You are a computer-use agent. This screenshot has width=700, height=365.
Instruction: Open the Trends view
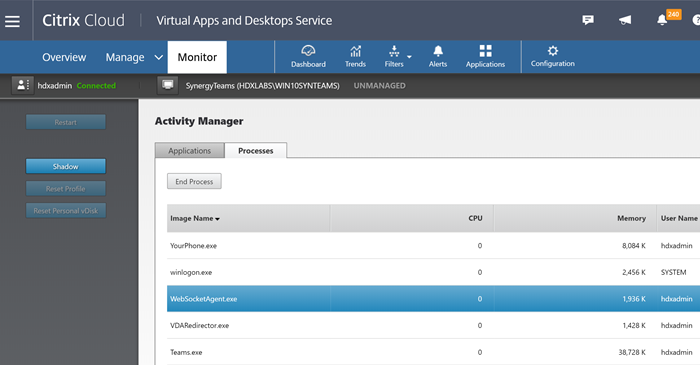355,57
